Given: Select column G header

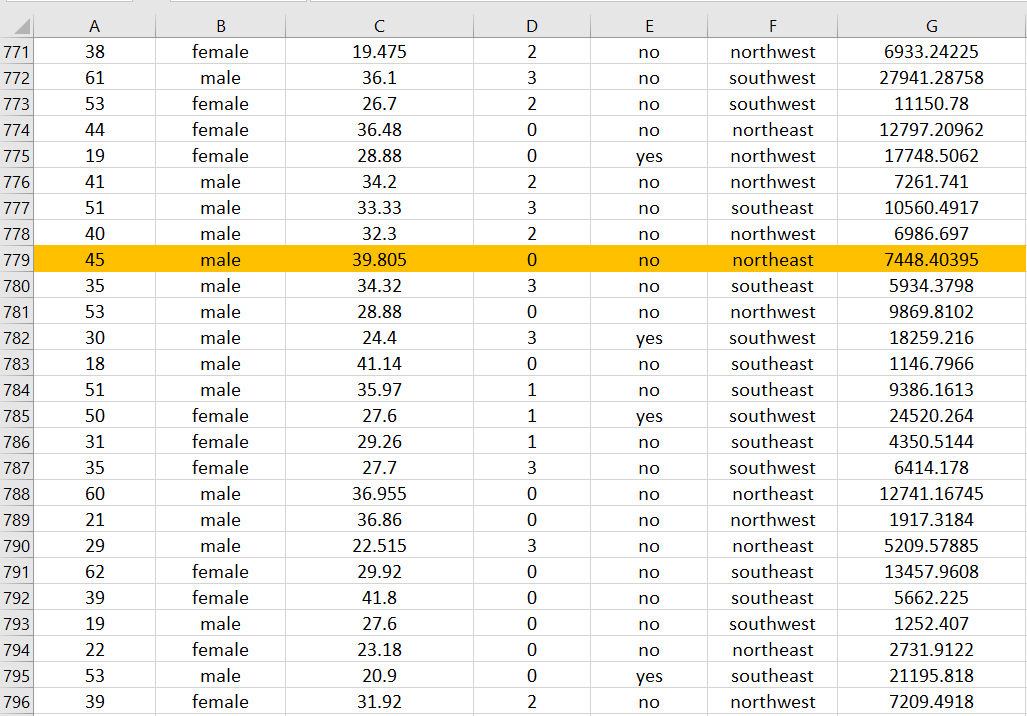Looking at the screenshot, I should tap(931, 25).
